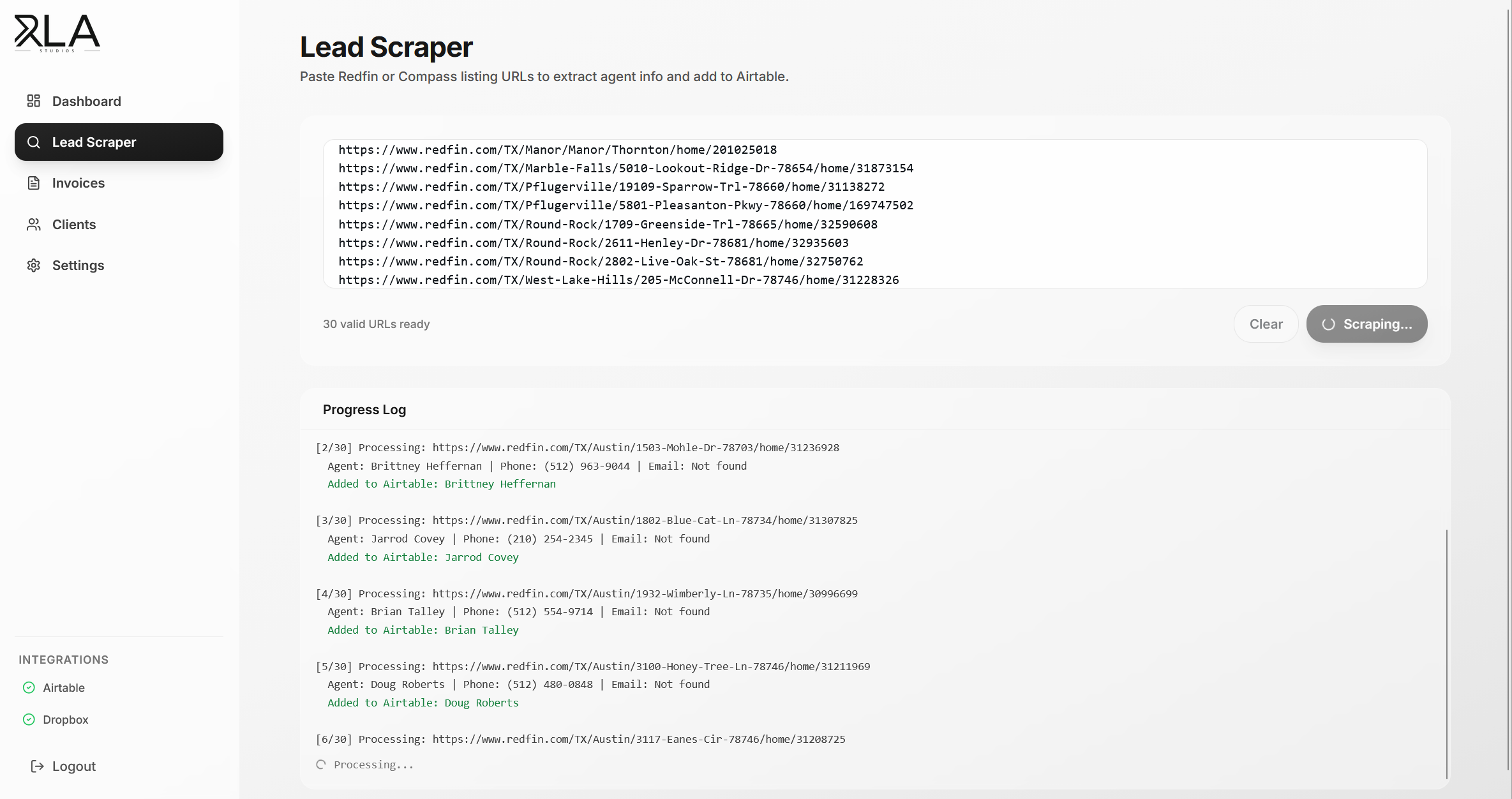This screenshot has height=799, width=1512.
Task: Click the spinner inside the Scraping button
Action: click(x=1328, y=324)
